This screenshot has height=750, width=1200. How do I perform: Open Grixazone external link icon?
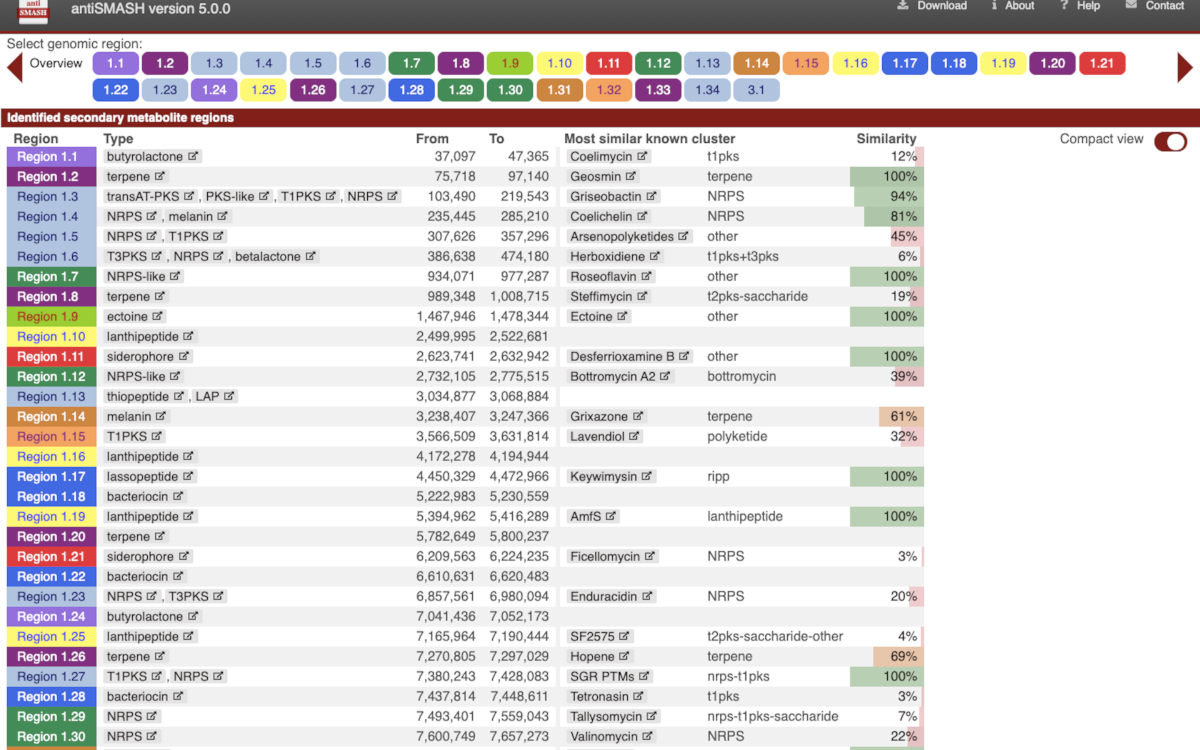(x=638, y=417)
